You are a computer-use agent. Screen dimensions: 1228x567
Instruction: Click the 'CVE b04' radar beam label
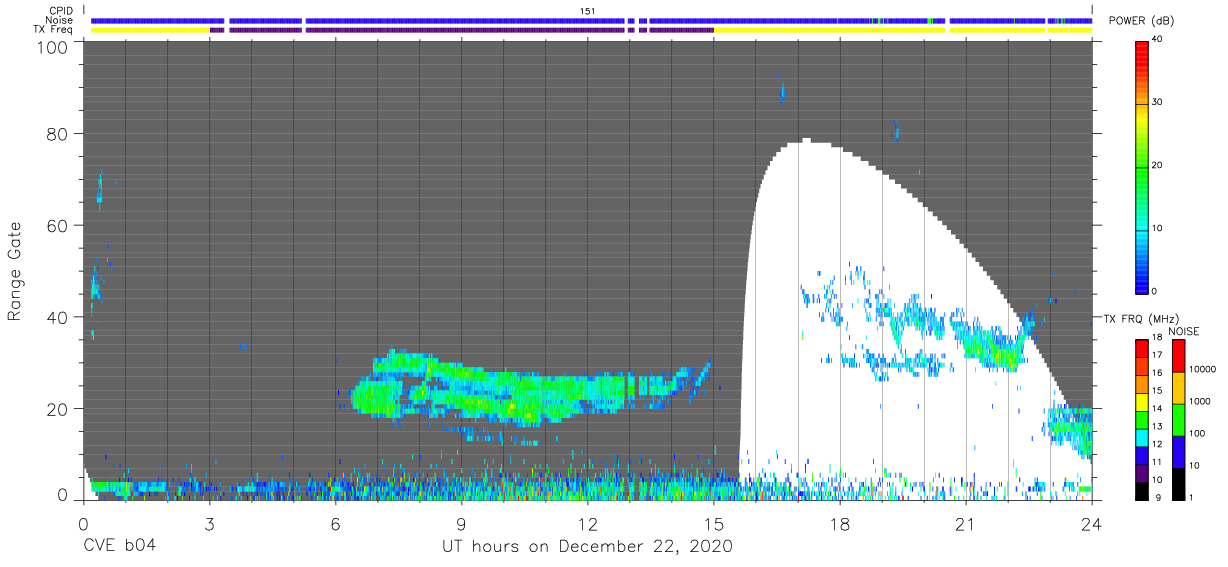click(x=119, y=547)
